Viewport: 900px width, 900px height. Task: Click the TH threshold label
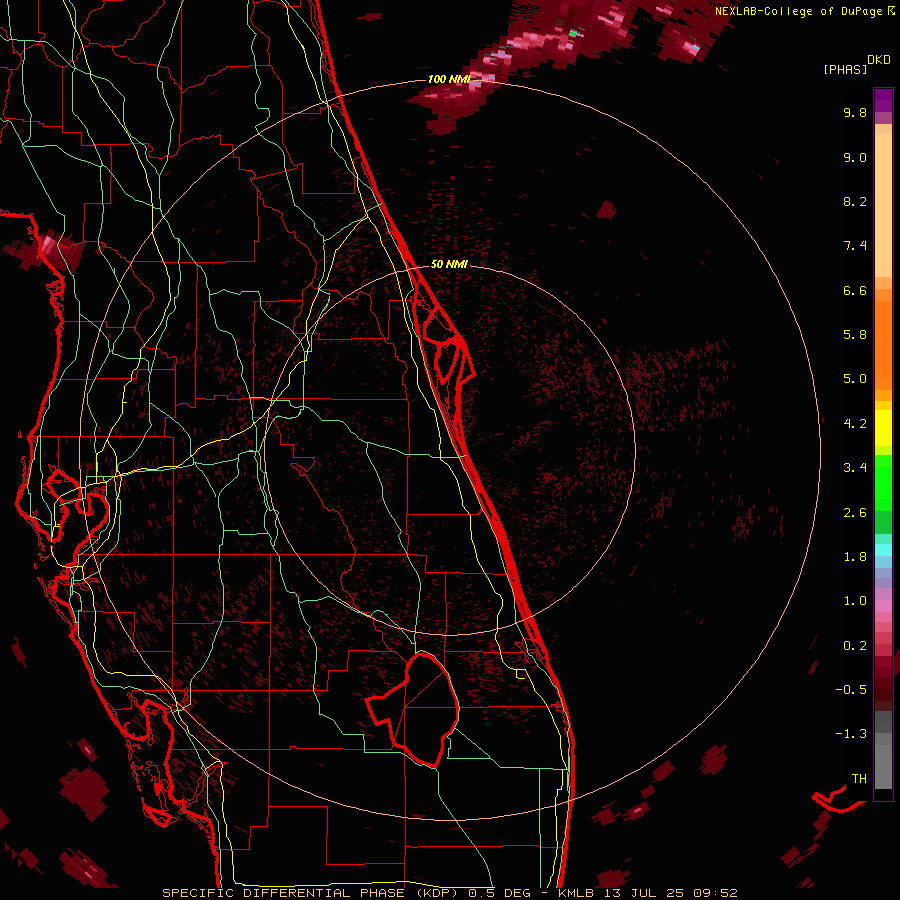point(859,779)
